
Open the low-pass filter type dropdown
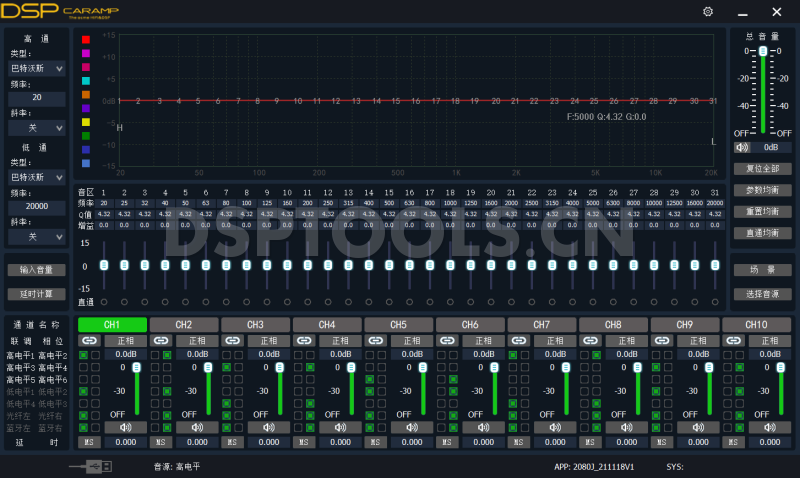37,177
